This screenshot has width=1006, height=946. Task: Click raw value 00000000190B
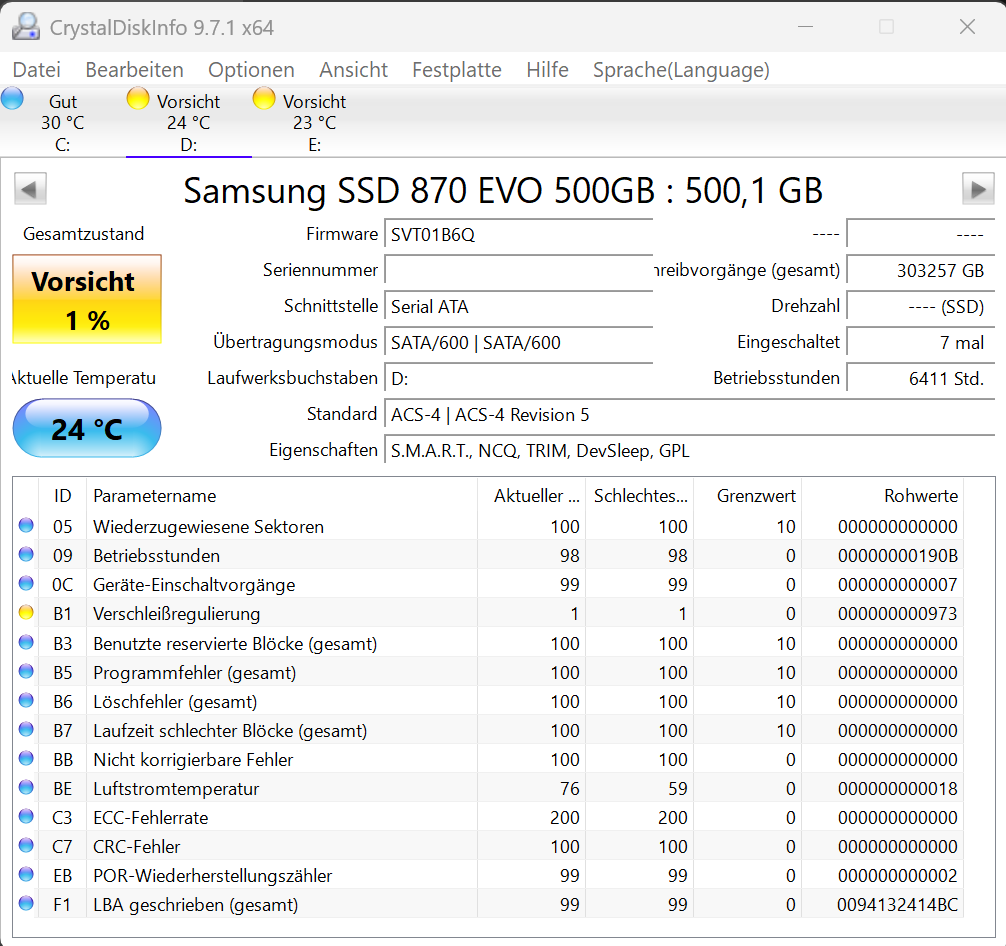(x=898, y=555)
